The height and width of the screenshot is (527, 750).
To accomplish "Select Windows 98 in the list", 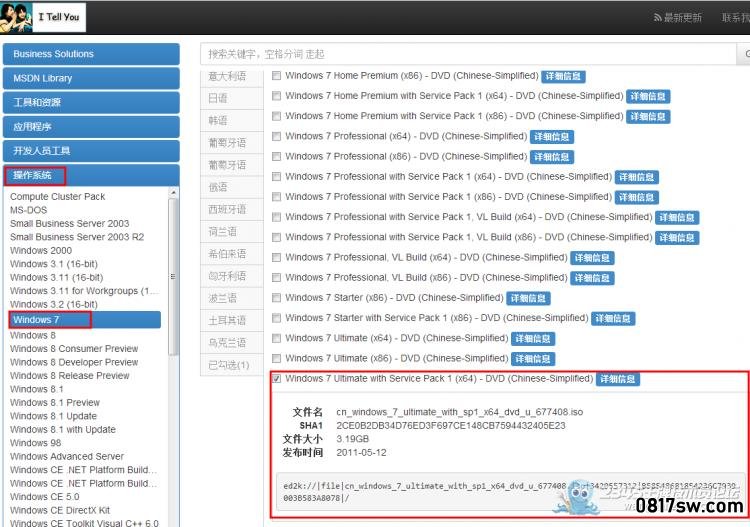I will (35, 443).
